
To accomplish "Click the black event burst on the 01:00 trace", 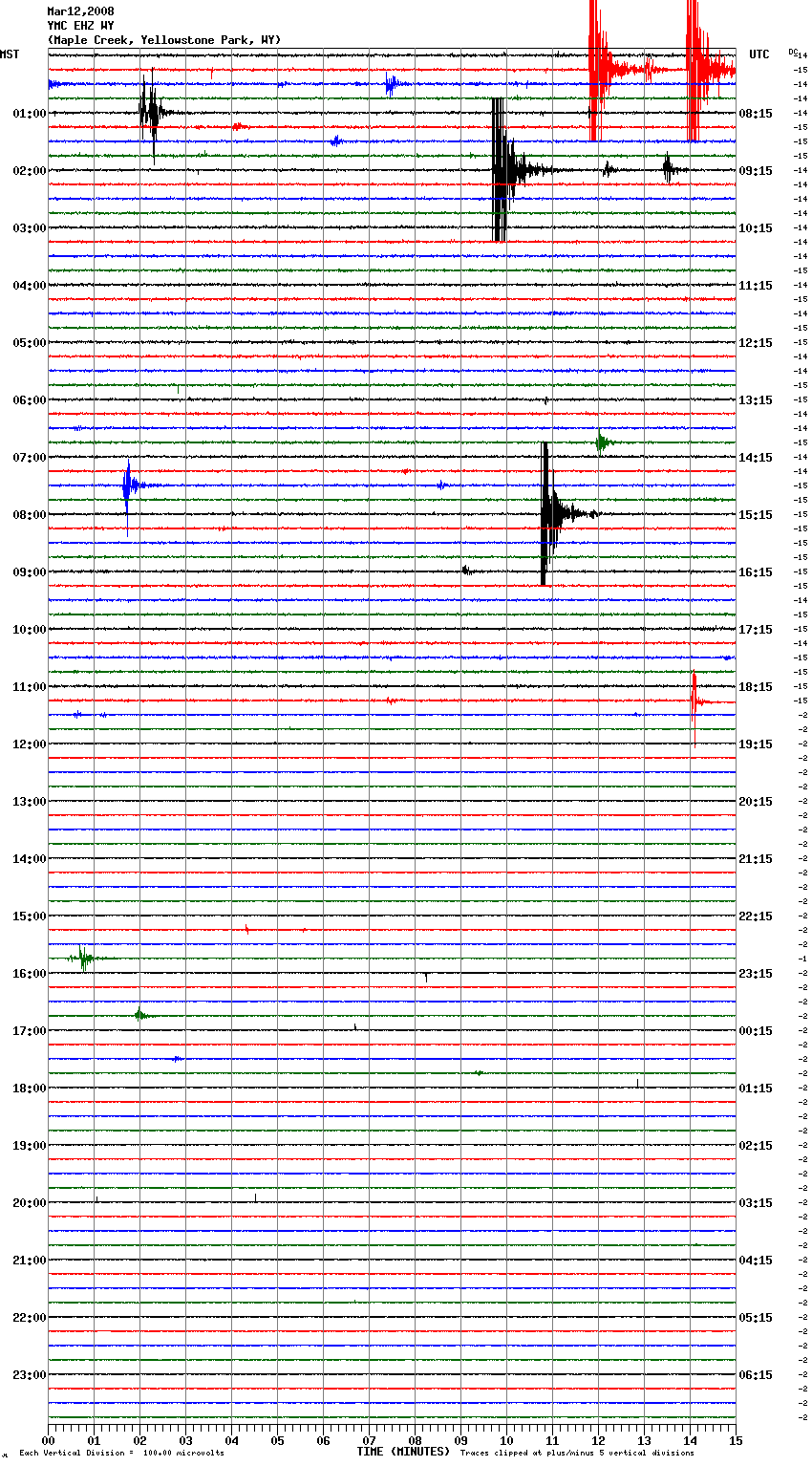I will [x=153, y=113].
